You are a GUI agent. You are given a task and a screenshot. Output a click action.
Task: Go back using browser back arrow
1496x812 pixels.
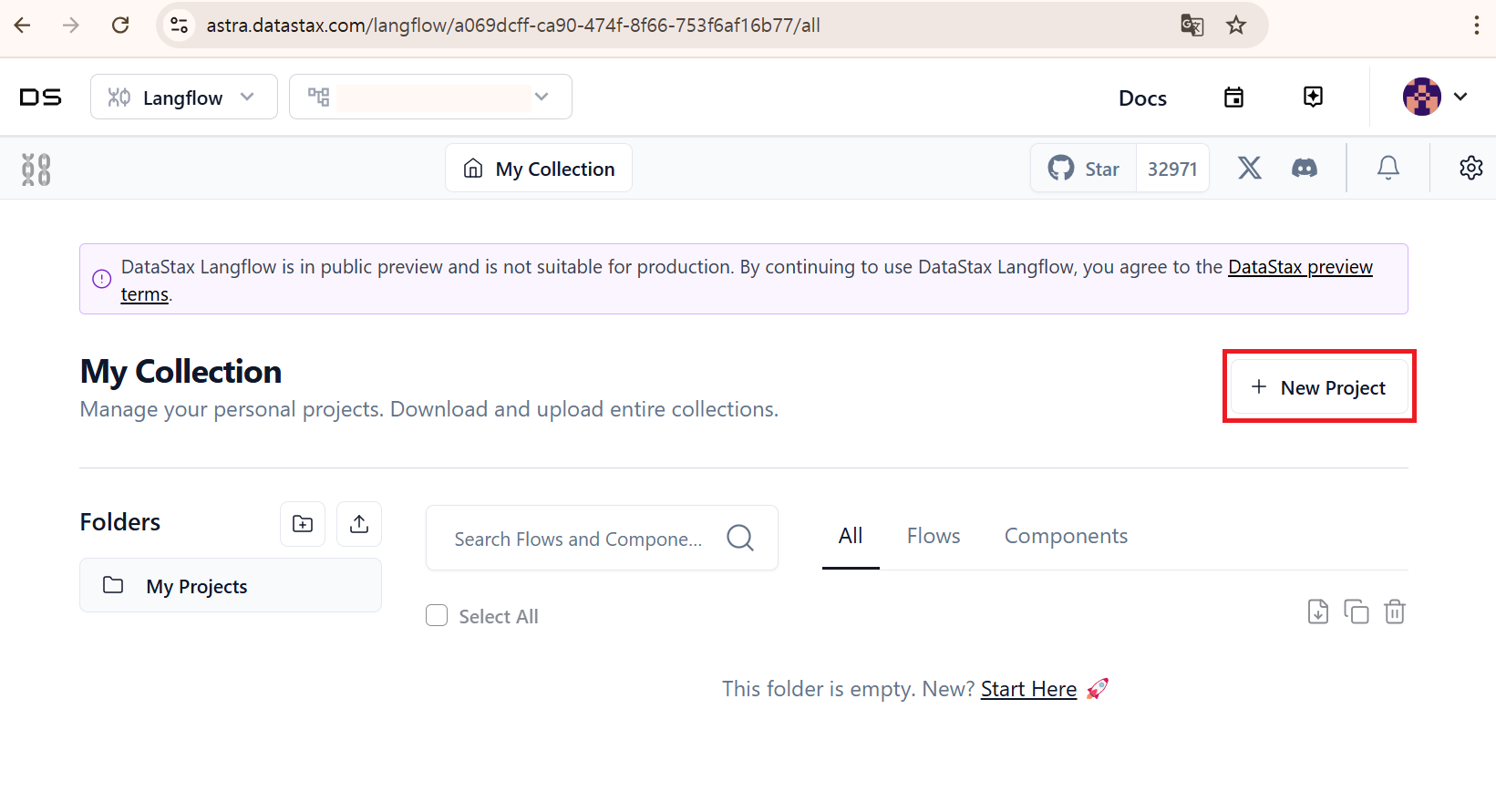(23, 25)
